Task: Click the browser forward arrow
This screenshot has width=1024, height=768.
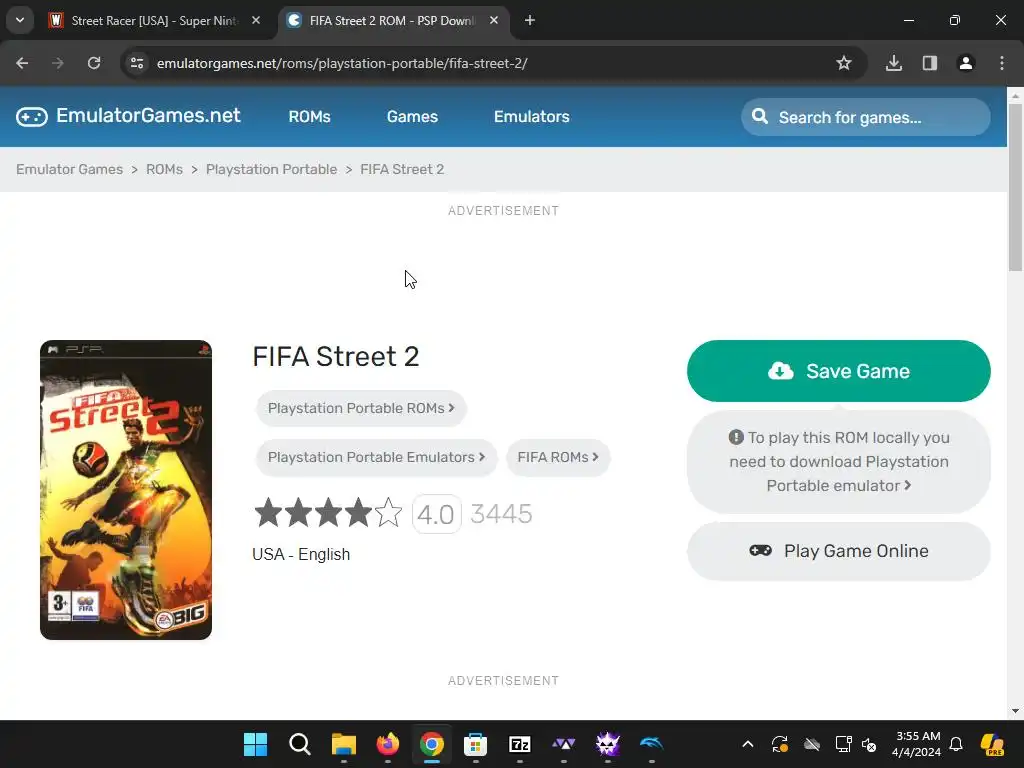Action: click(x=57, y=63)
